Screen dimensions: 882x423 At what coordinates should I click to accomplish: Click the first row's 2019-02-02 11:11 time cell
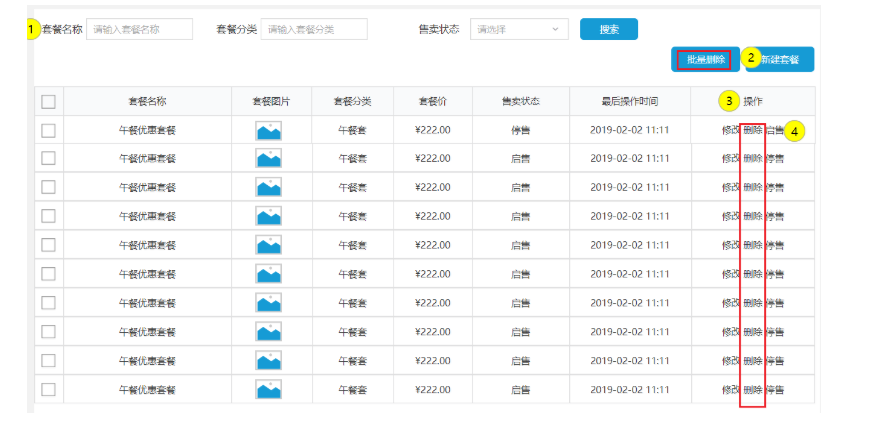tap(629, 130)
